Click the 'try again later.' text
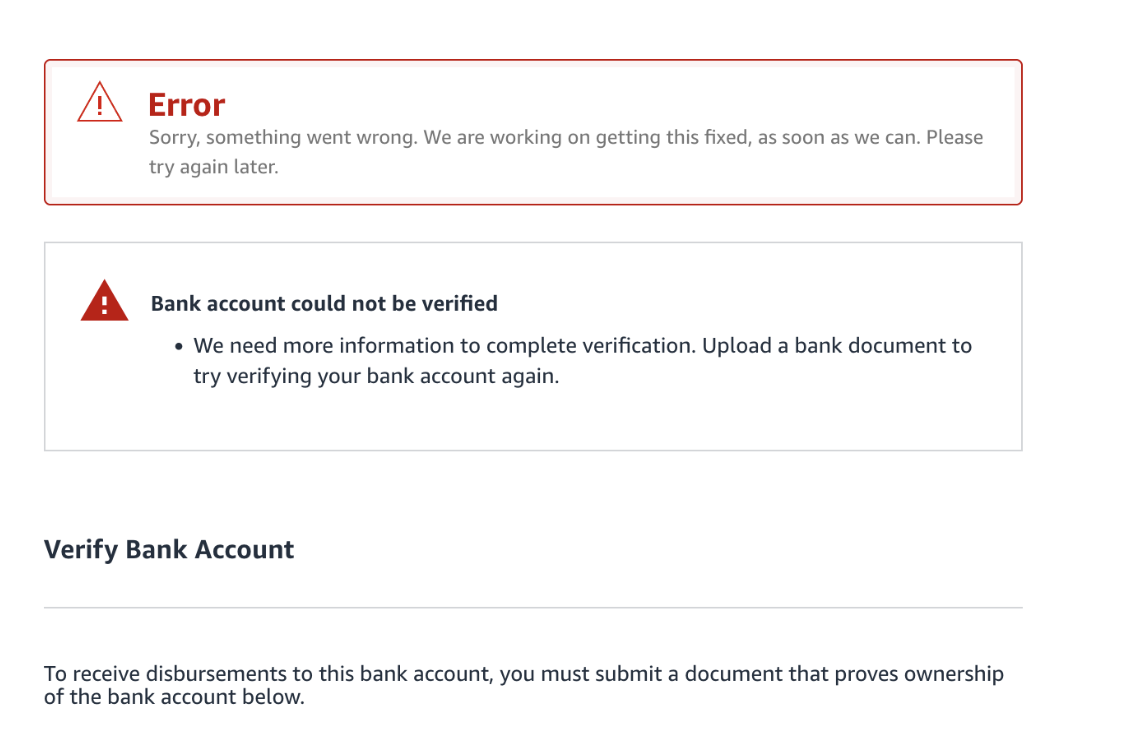The height and width of the screenshot is (740, 1142). (213, 167)
